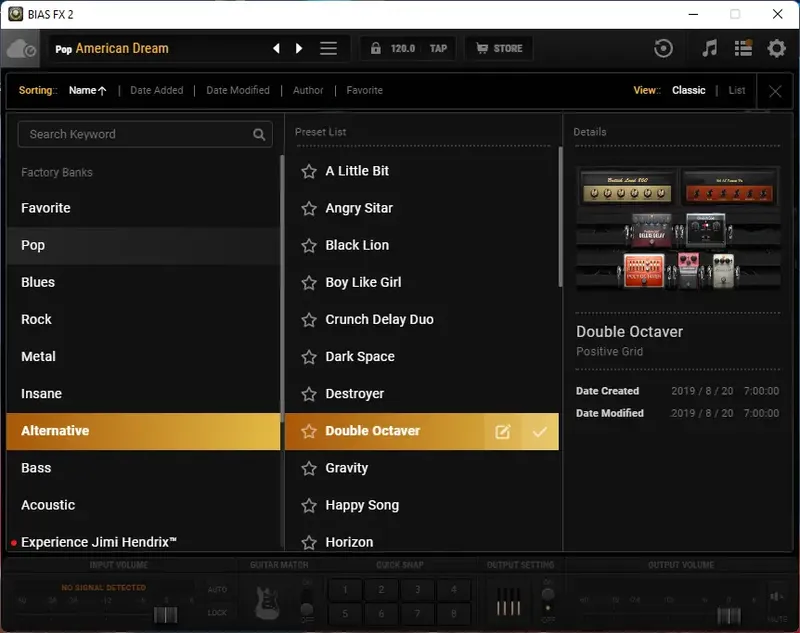Favorite the Black Lion preset star

pos(309,245)
